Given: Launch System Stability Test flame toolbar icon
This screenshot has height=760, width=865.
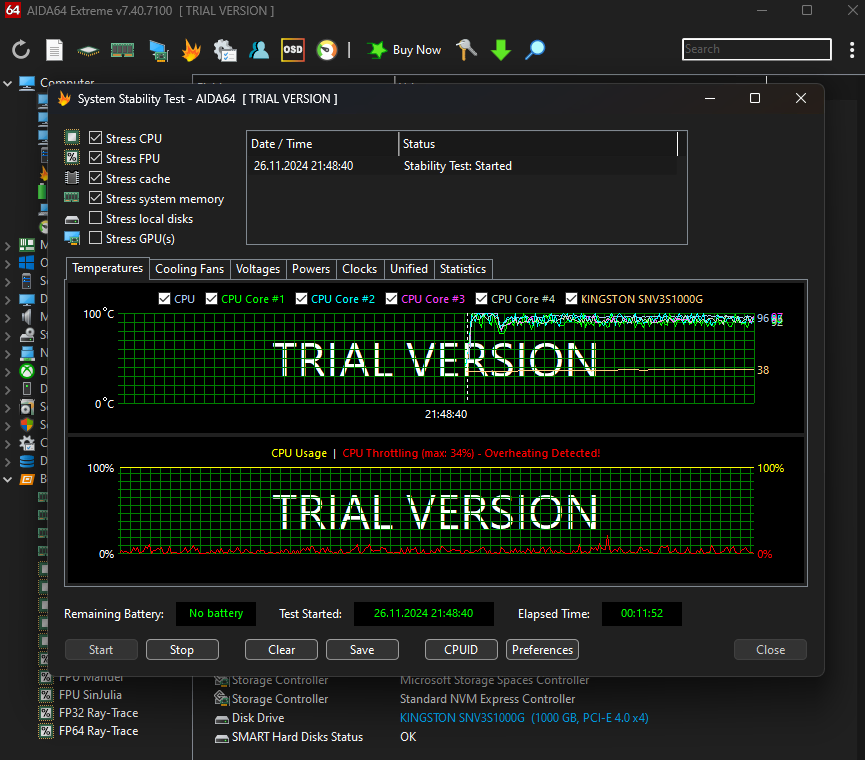Looking at the screenshot, I should tap(191, 50).
